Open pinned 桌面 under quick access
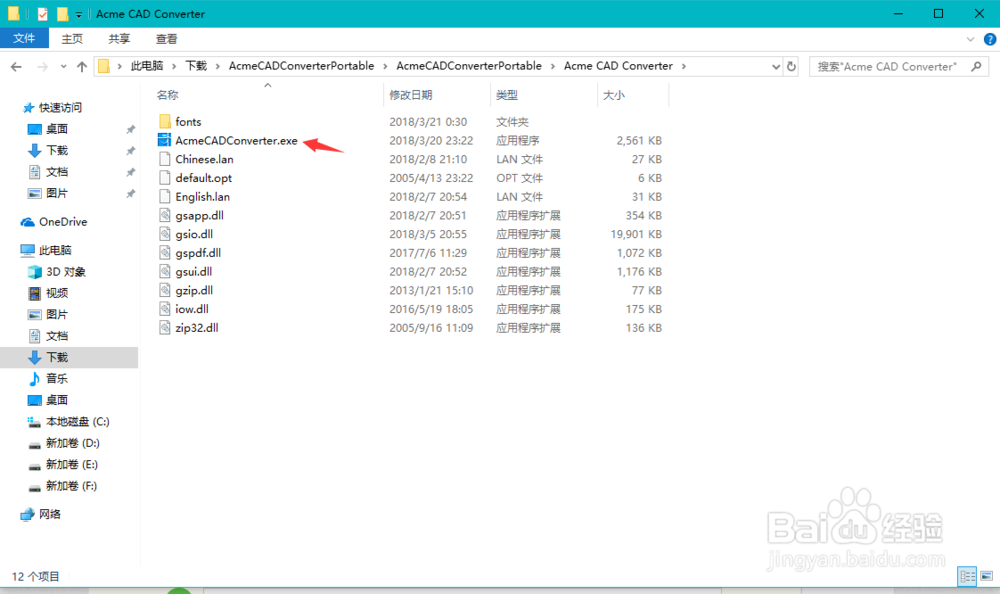 tap(57, 129)
